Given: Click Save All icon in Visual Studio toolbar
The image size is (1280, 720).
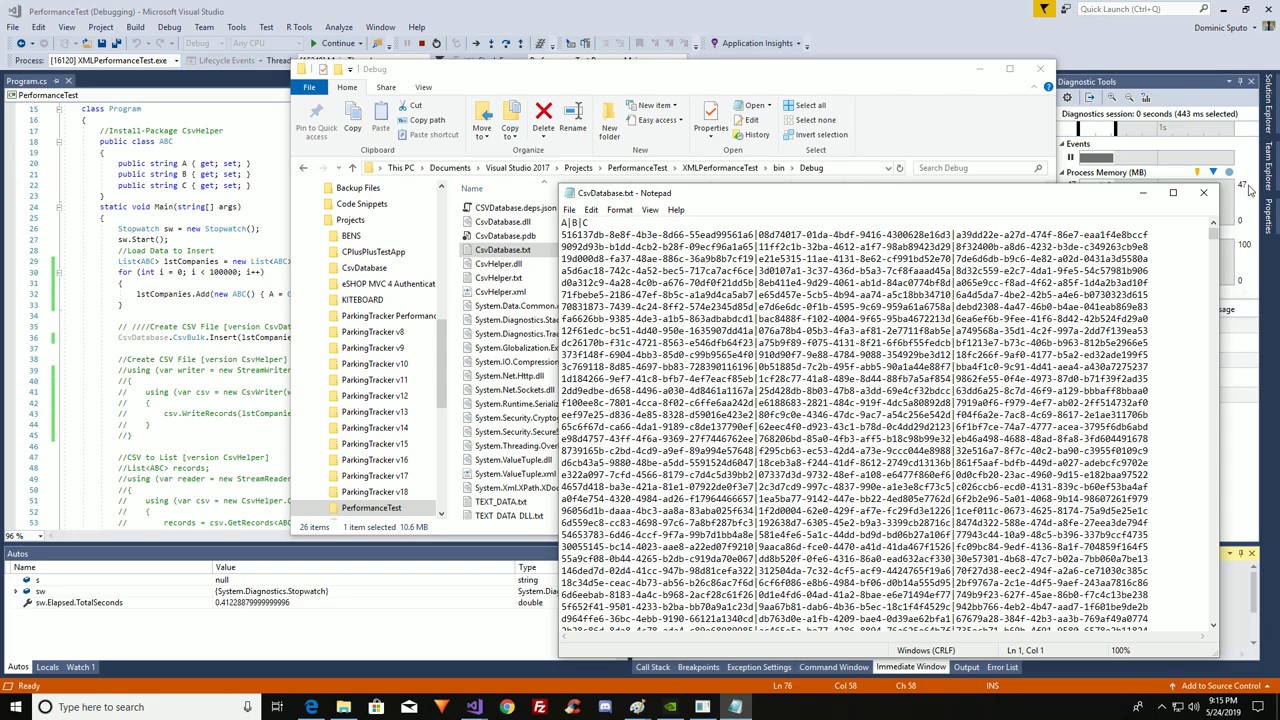Looking at the screenshot, I should [x=115, y=43].
